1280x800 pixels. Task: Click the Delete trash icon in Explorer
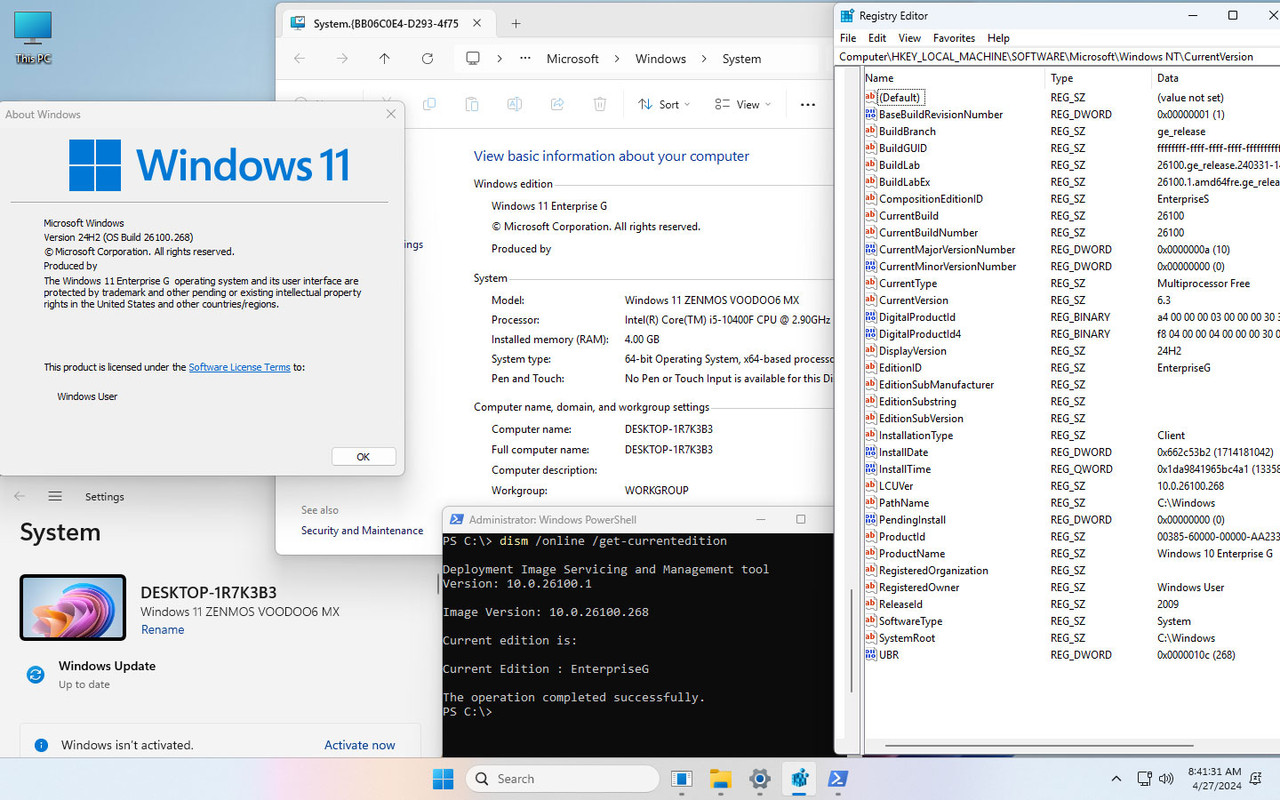click(x=600, y=104)
